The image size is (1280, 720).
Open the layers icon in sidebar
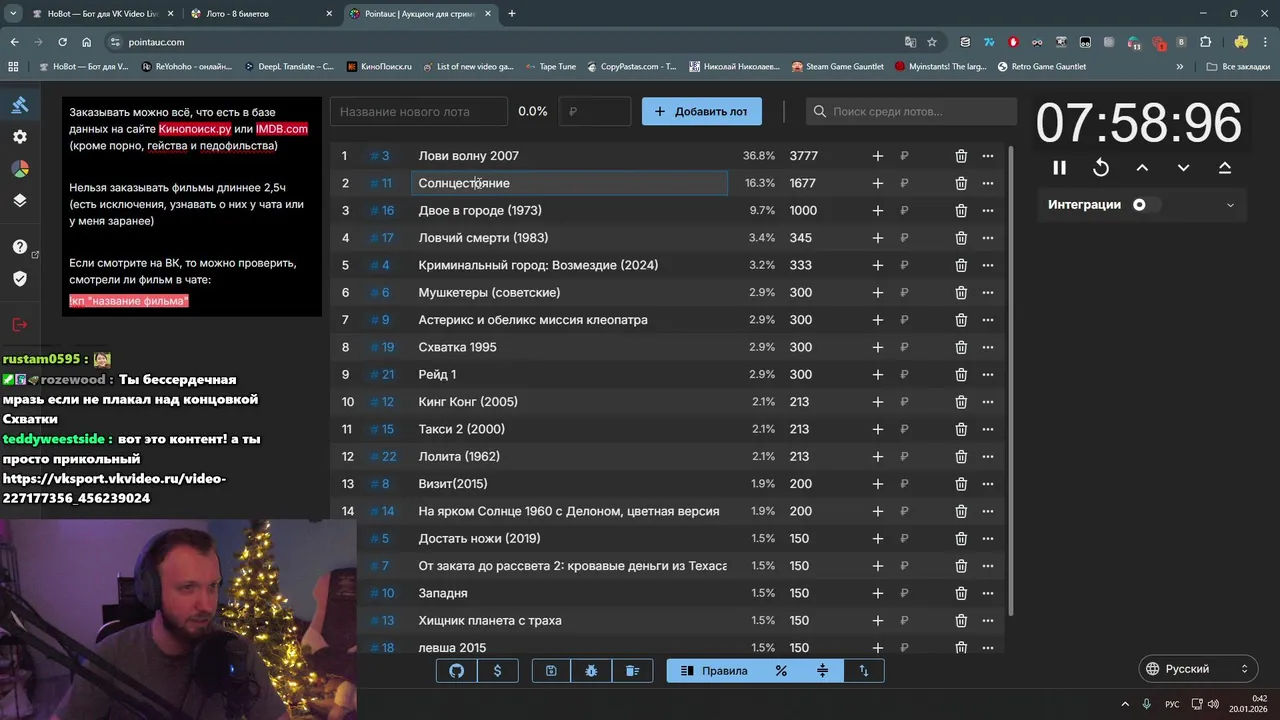[x=20, y=200]
